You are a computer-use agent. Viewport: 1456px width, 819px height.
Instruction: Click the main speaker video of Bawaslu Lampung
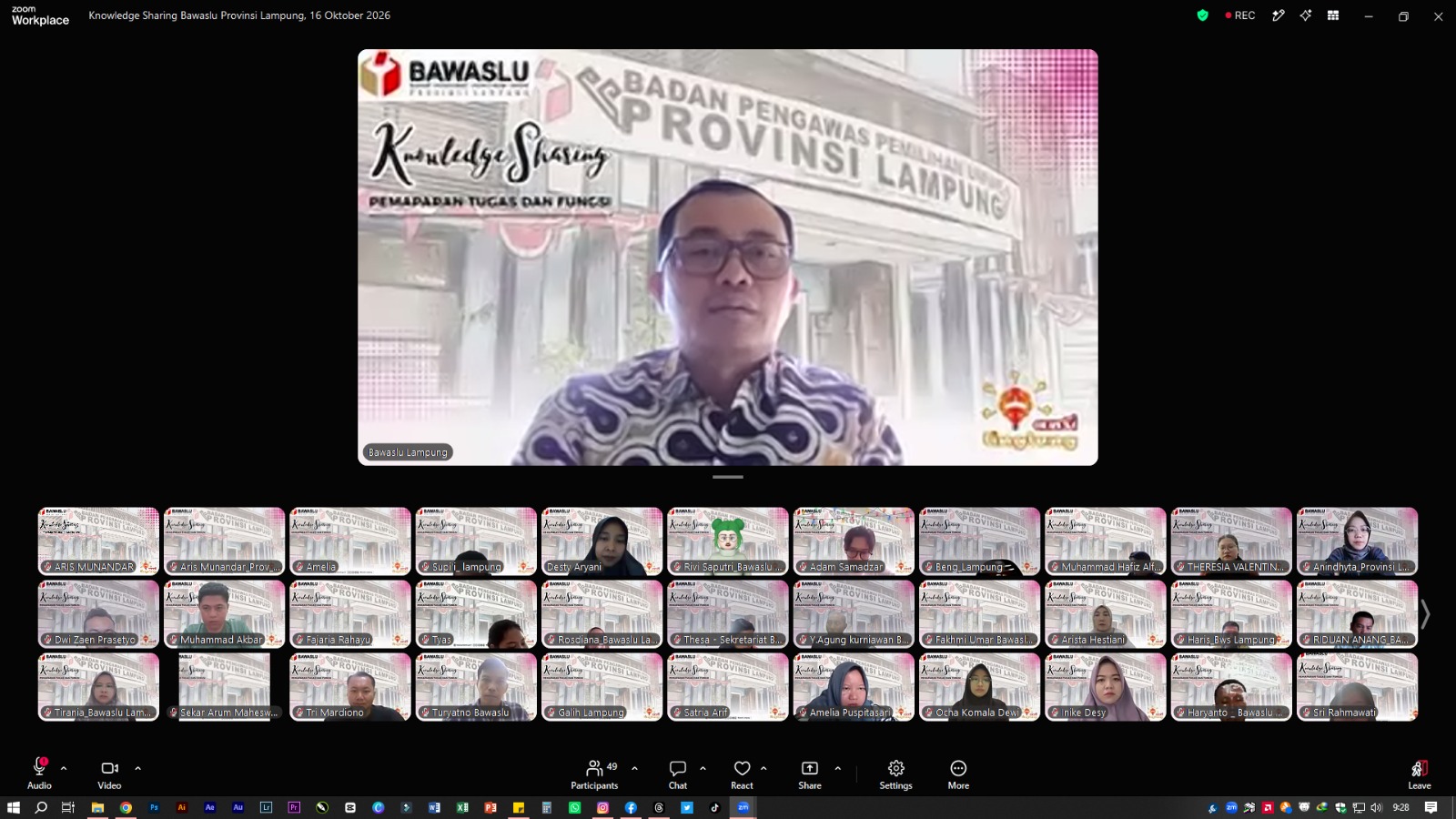(728, 258)
